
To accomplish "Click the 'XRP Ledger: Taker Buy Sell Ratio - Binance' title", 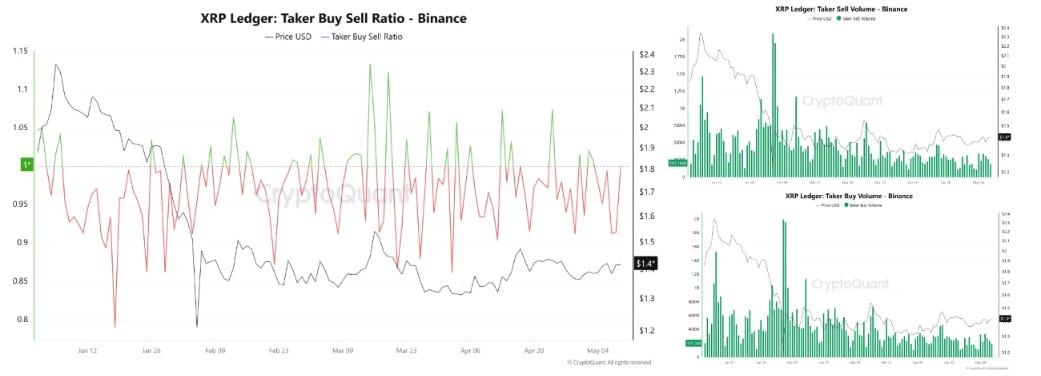I will click(333, 19).
